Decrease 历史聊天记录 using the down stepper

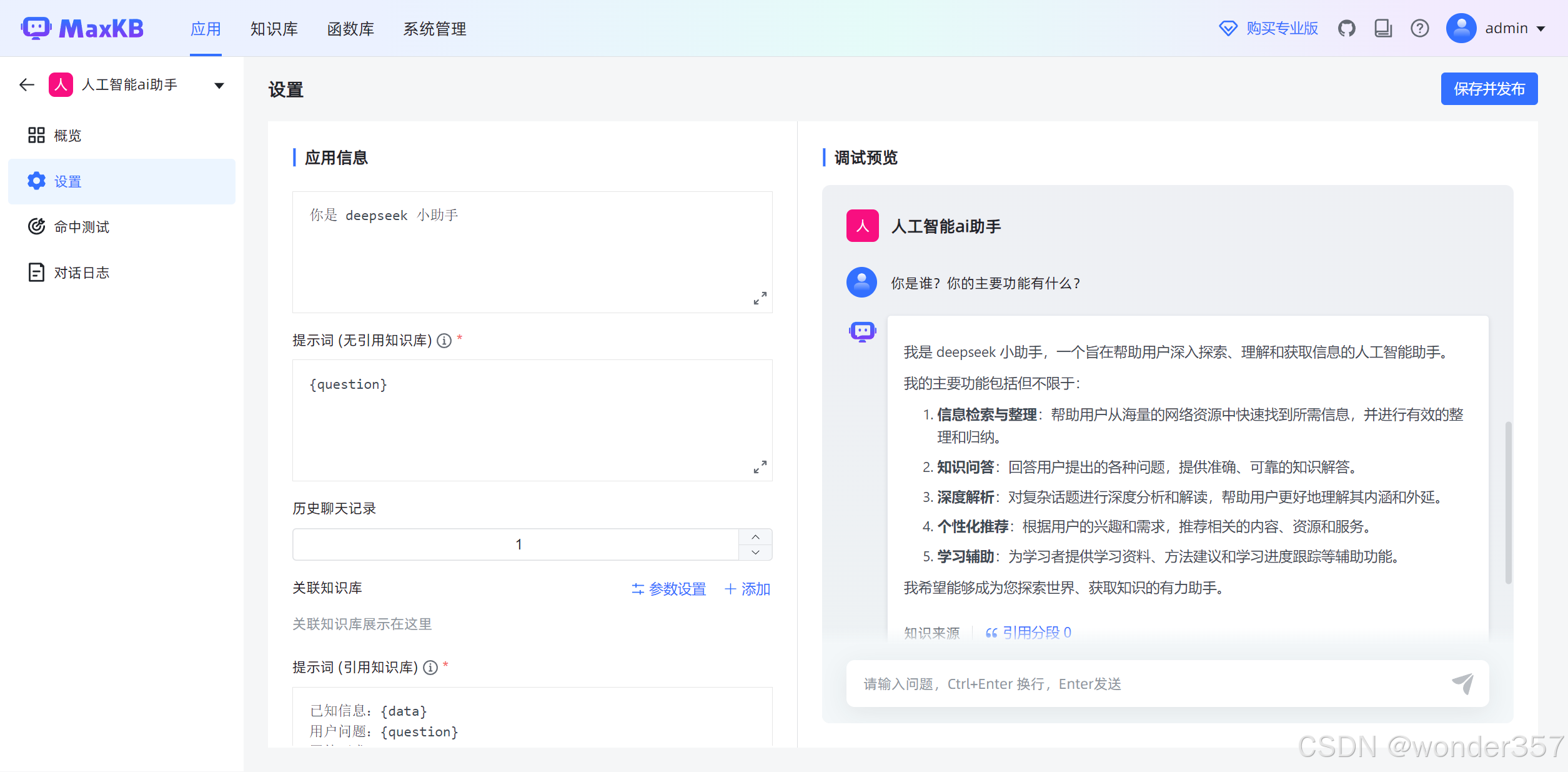[x=755, y=553]
